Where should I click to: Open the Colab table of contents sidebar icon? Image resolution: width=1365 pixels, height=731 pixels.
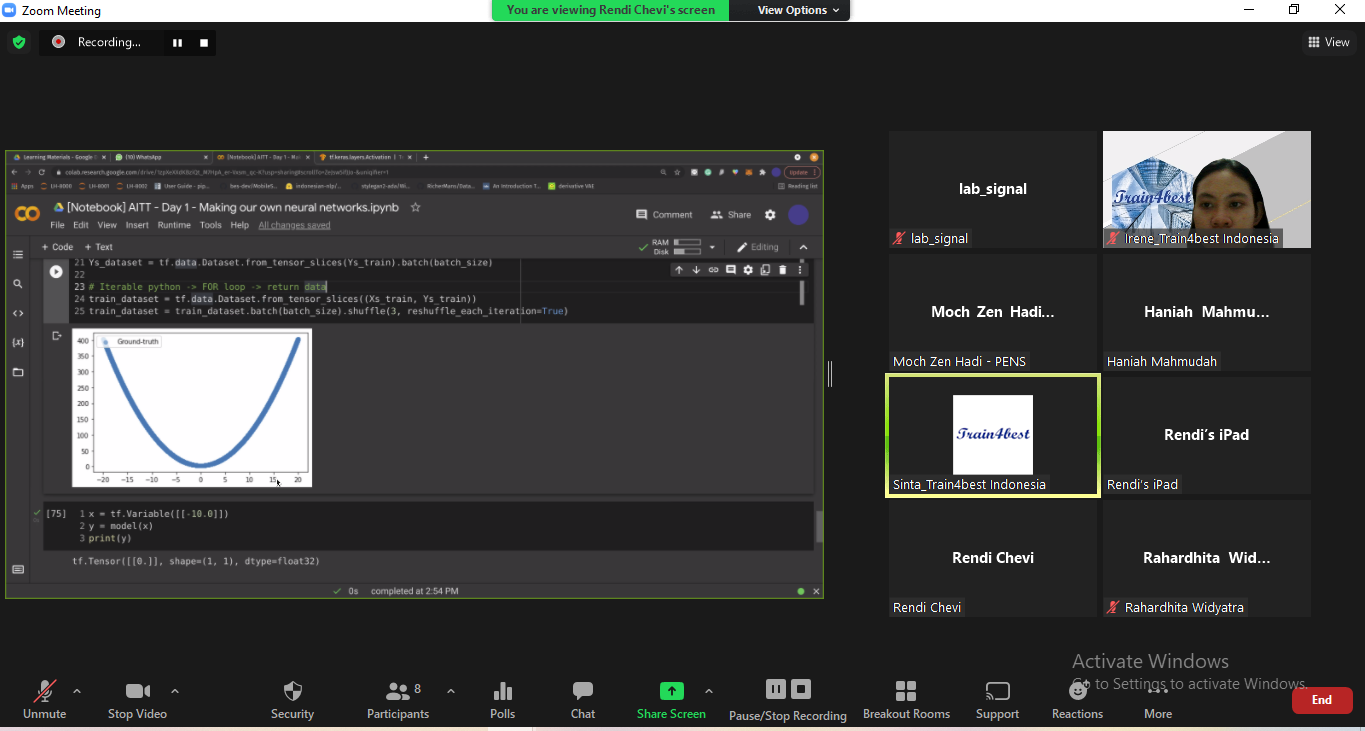coord(18,255)
